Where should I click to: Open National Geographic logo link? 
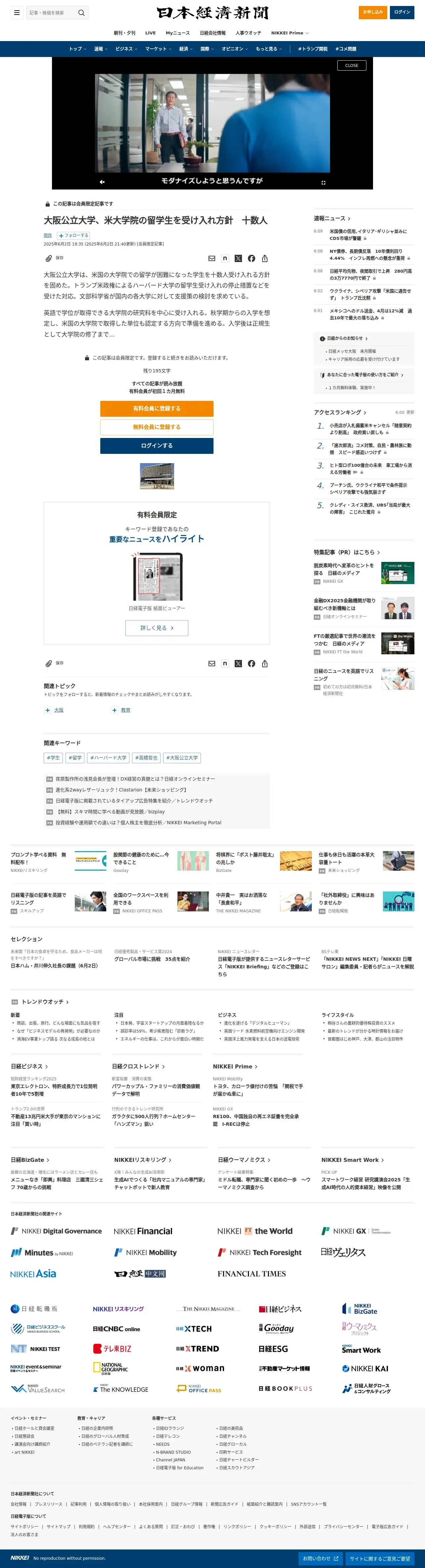[x=110, y=1368]
